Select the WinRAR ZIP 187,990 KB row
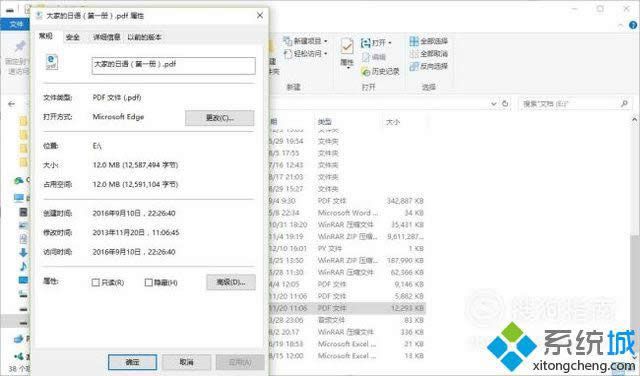 click(x=347, y=260)
